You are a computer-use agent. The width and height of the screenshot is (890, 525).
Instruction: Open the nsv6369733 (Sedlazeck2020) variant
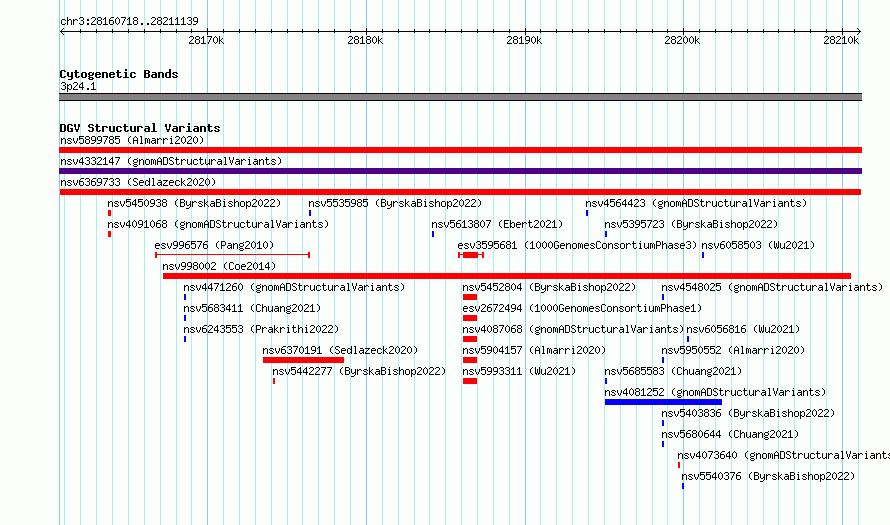click(x=138, y=182)
